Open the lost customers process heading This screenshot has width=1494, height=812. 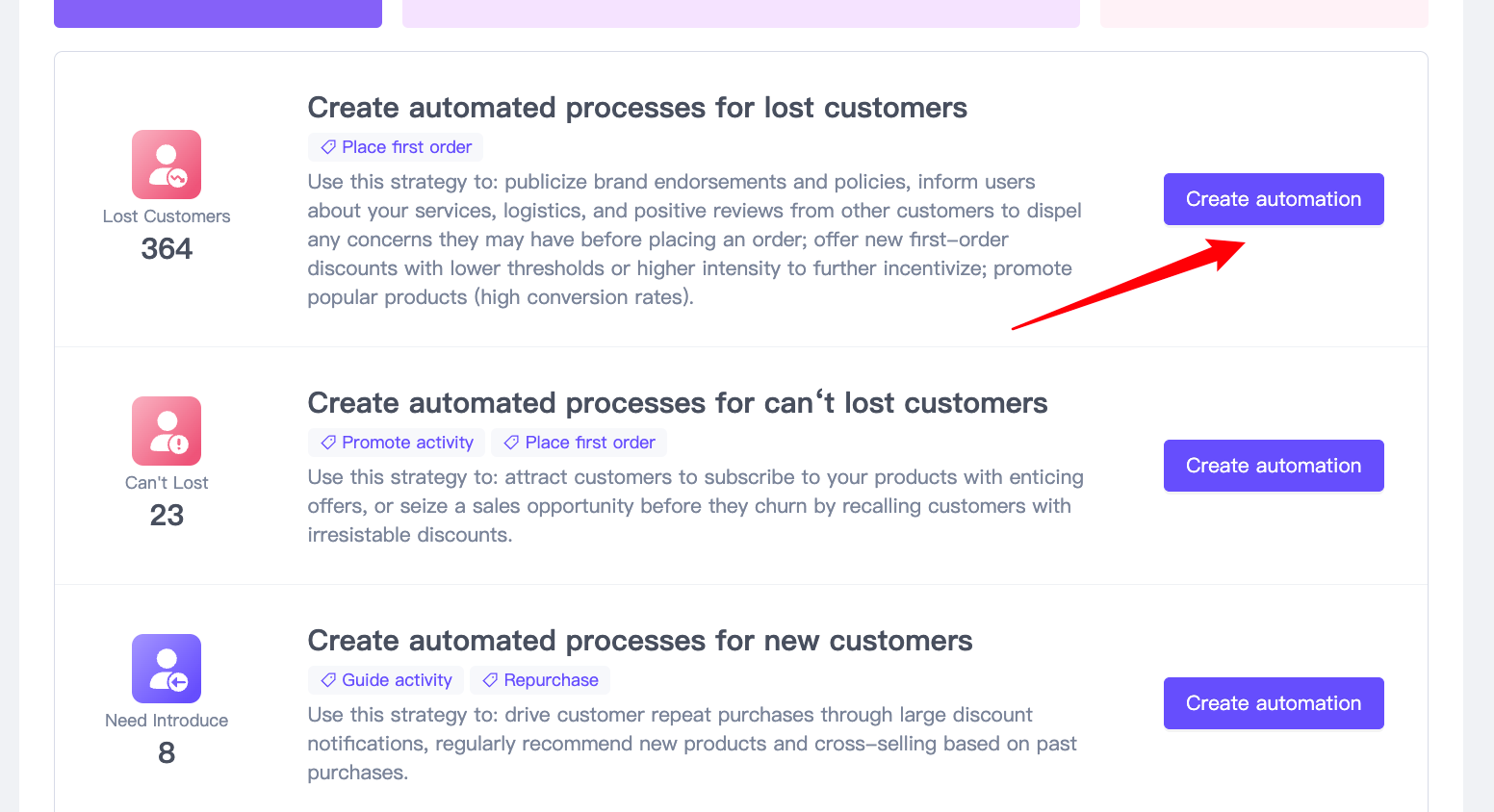point(637,108)
